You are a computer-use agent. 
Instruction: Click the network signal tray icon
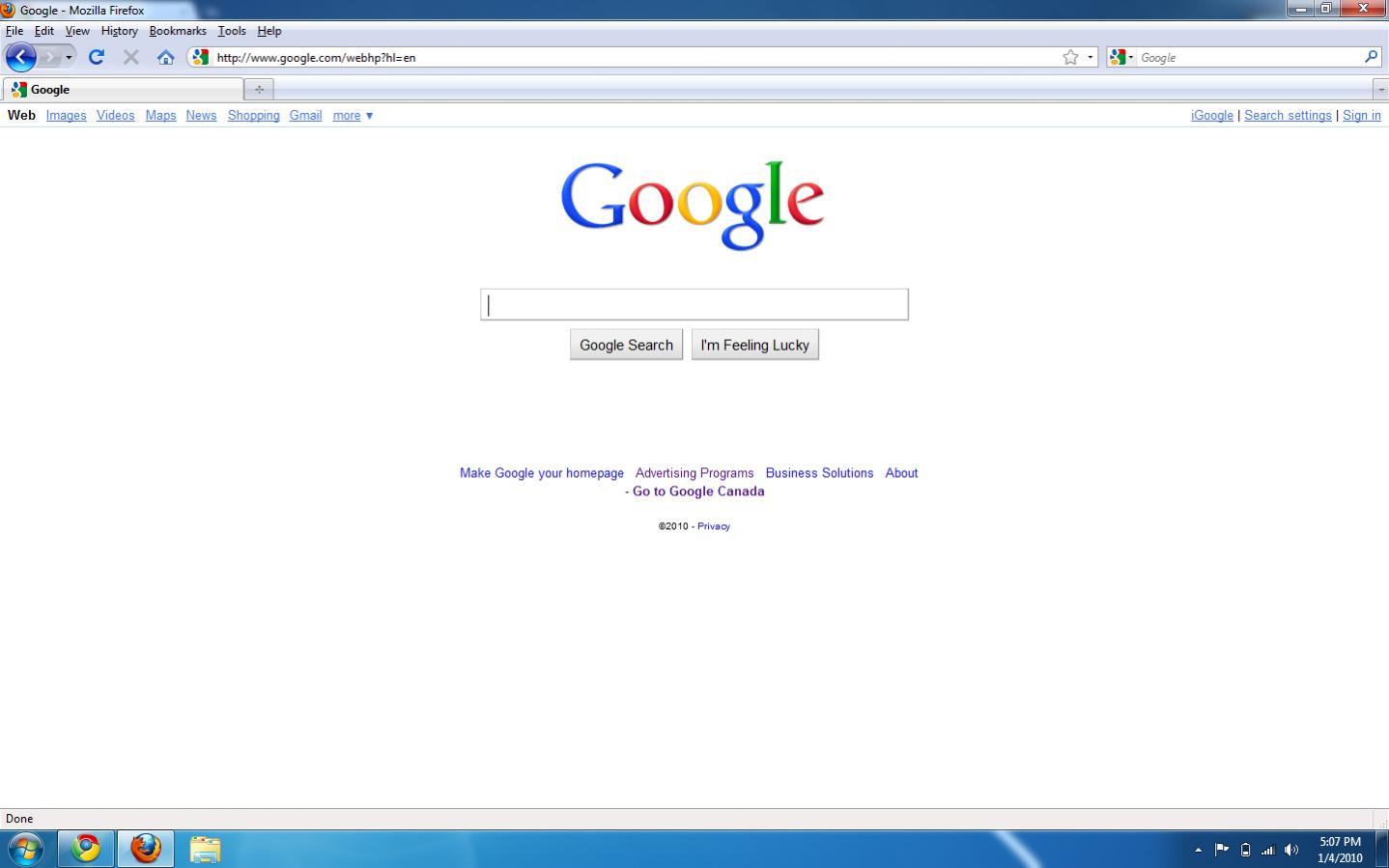pos(1268,850)
